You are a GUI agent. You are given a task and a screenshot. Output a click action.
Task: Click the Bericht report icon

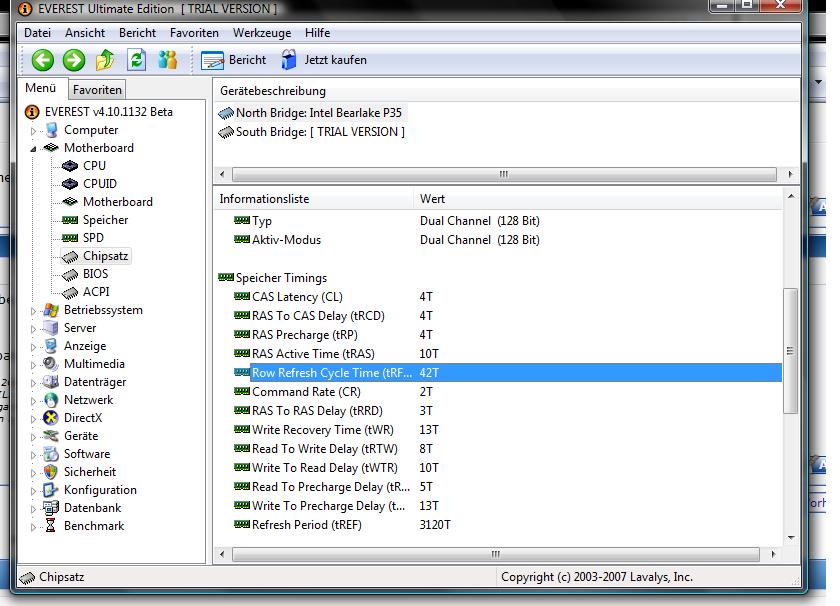[x=212, y=61]
